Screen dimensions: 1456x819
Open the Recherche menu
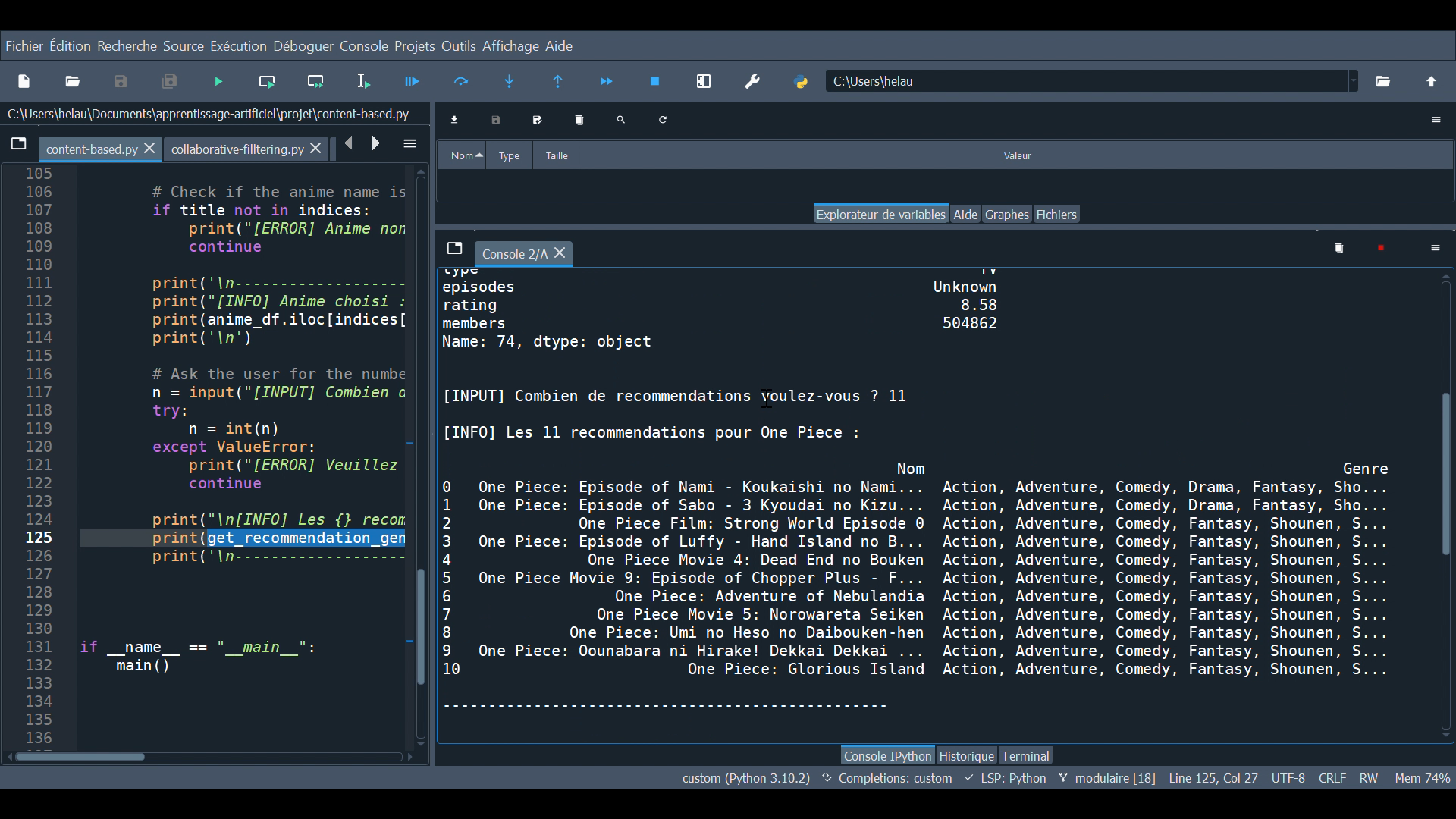click(x=127, y=46)
